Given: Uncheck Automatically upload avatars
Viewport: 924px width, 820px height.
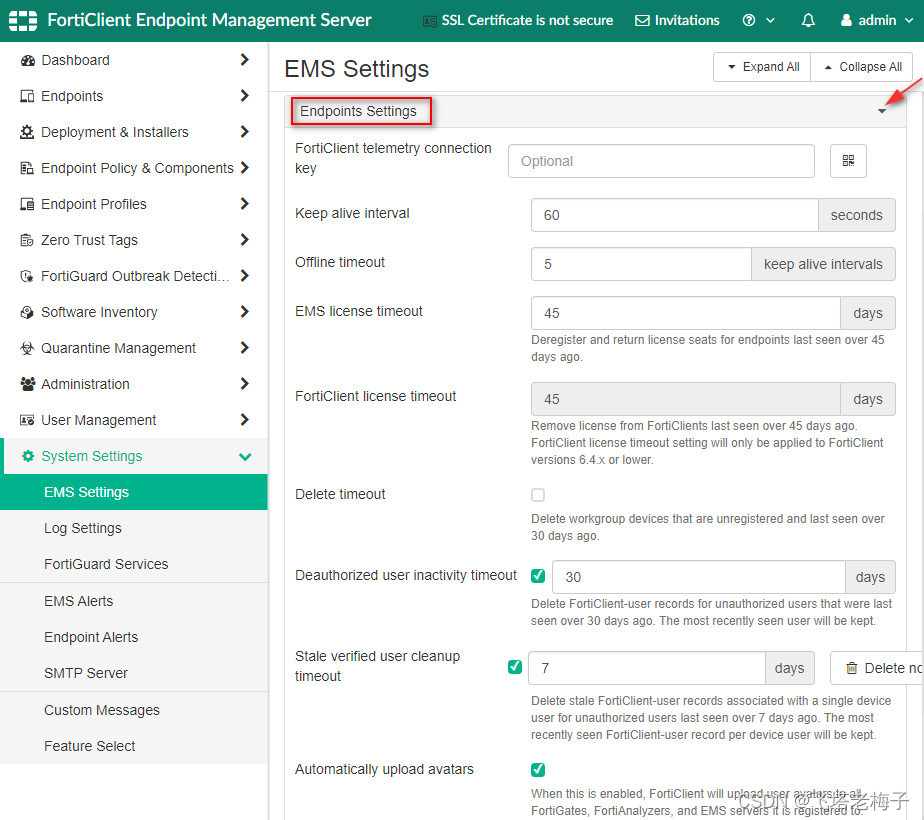Looking at the screenshot, I should click(x=538, y=770).
